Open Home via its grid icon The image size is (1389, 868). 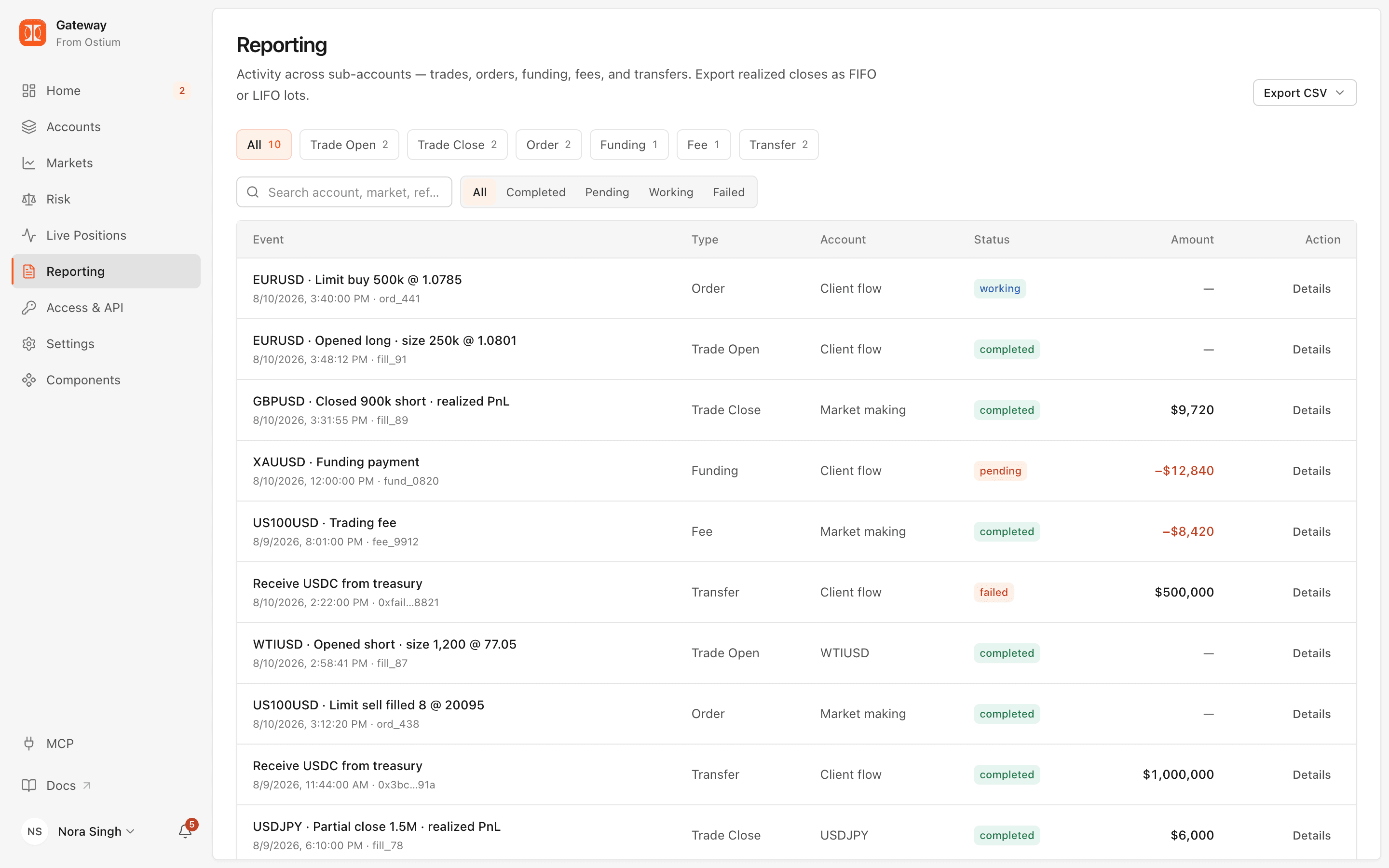[29, 91]
